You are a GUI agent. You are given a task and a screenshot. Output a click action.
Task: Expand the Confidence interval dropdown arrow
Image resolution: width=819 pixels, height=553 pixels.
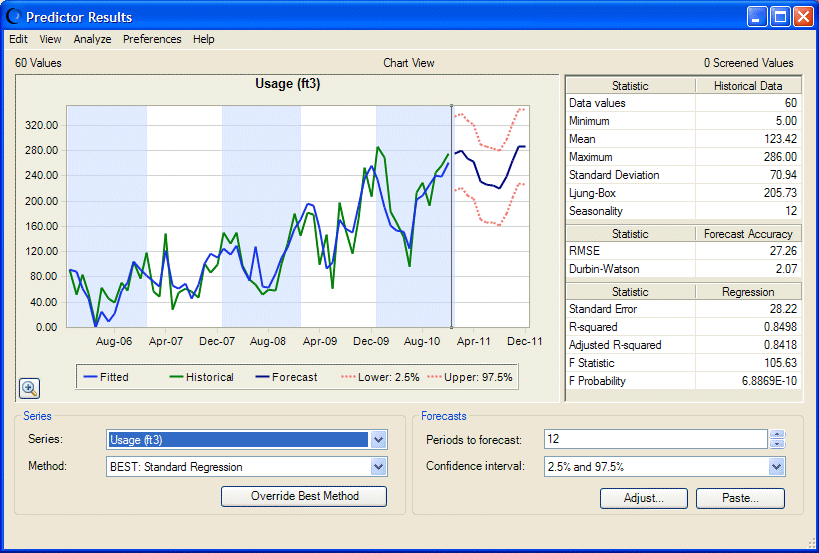[x=777, y=466]
